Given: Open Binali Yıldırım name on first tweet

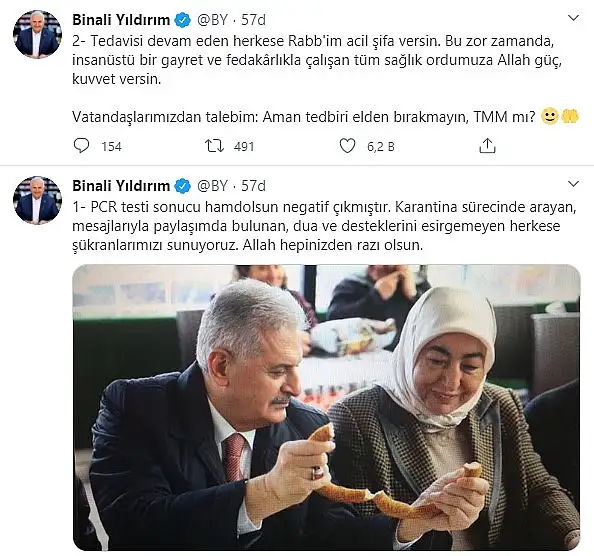Looking at the screenshot, I should pos(121,20).
